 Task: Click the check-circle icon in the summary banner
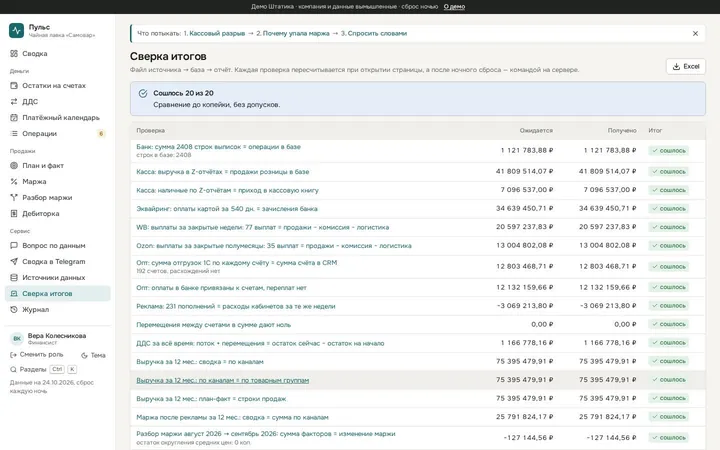(x=143, y=93)
